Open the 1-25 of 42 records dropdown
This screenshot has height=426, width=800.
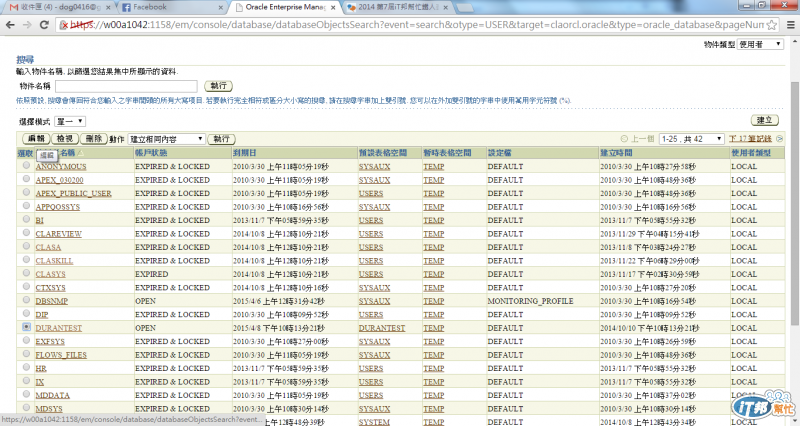691,139
